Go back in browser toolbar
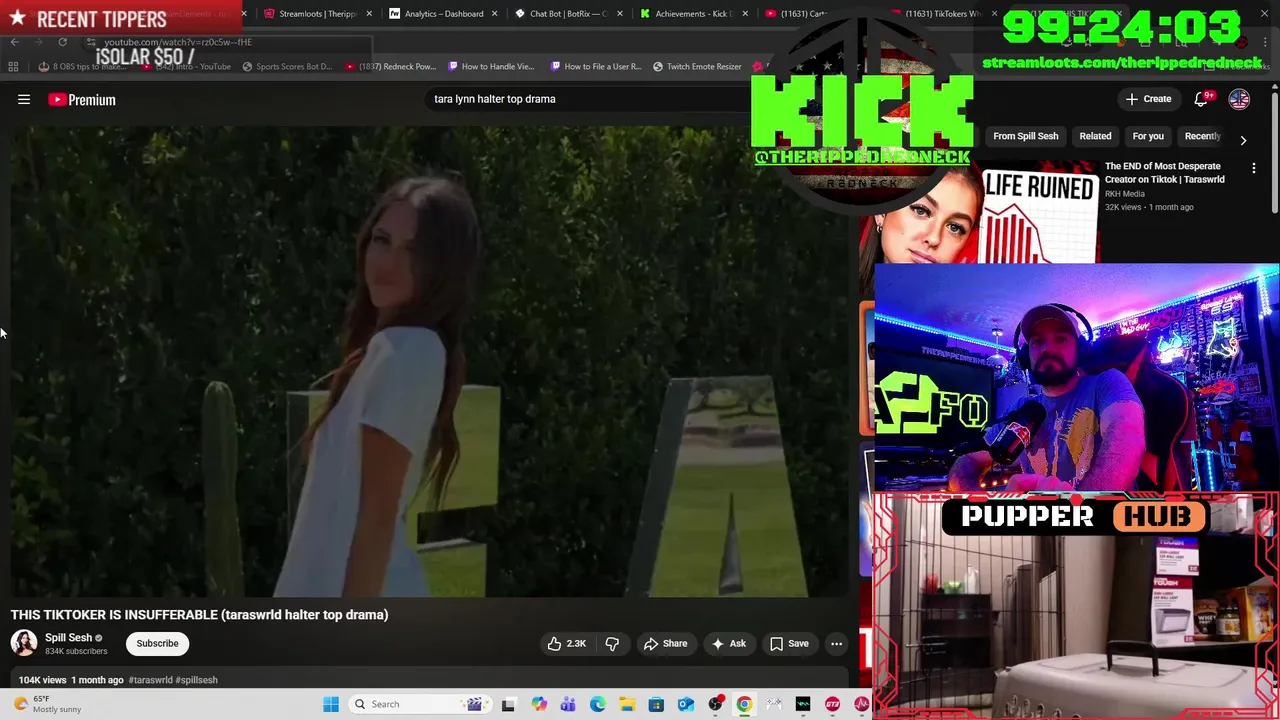 pos(14,42)
